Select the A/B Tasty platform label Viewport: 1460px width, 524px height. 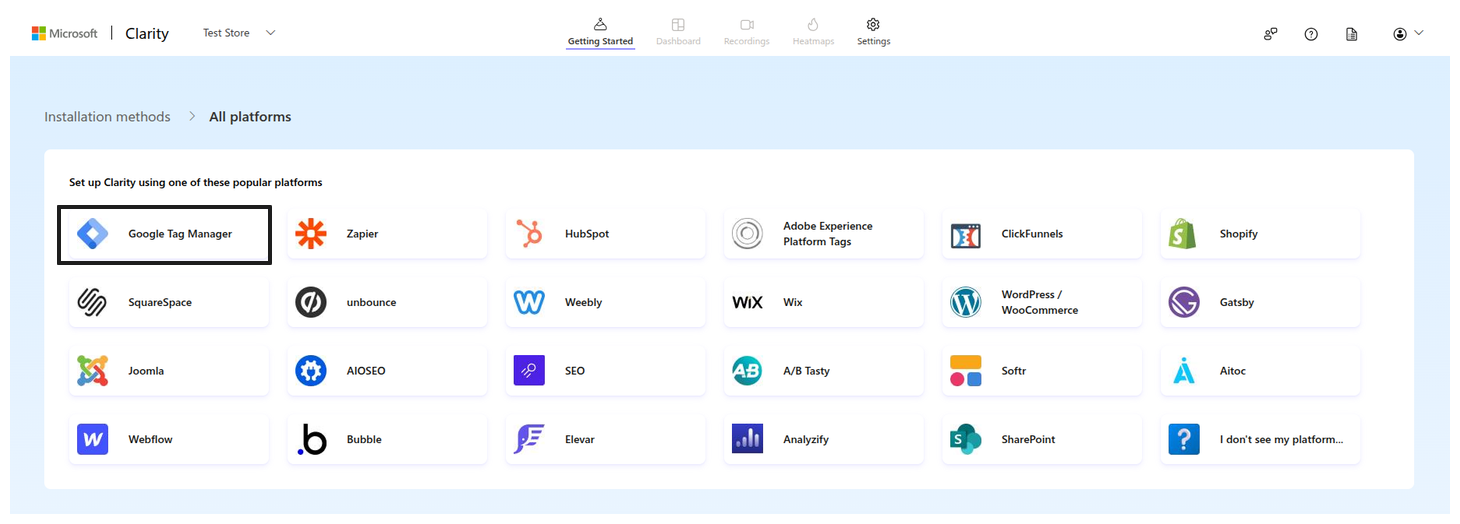coord(806,371)
